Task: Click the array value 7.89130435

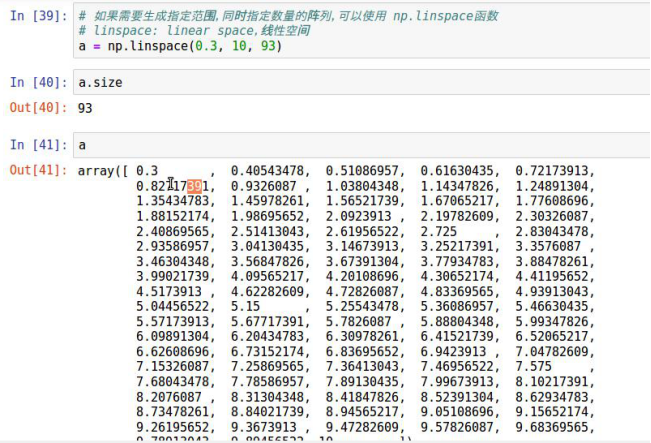Action: (362, 382)
